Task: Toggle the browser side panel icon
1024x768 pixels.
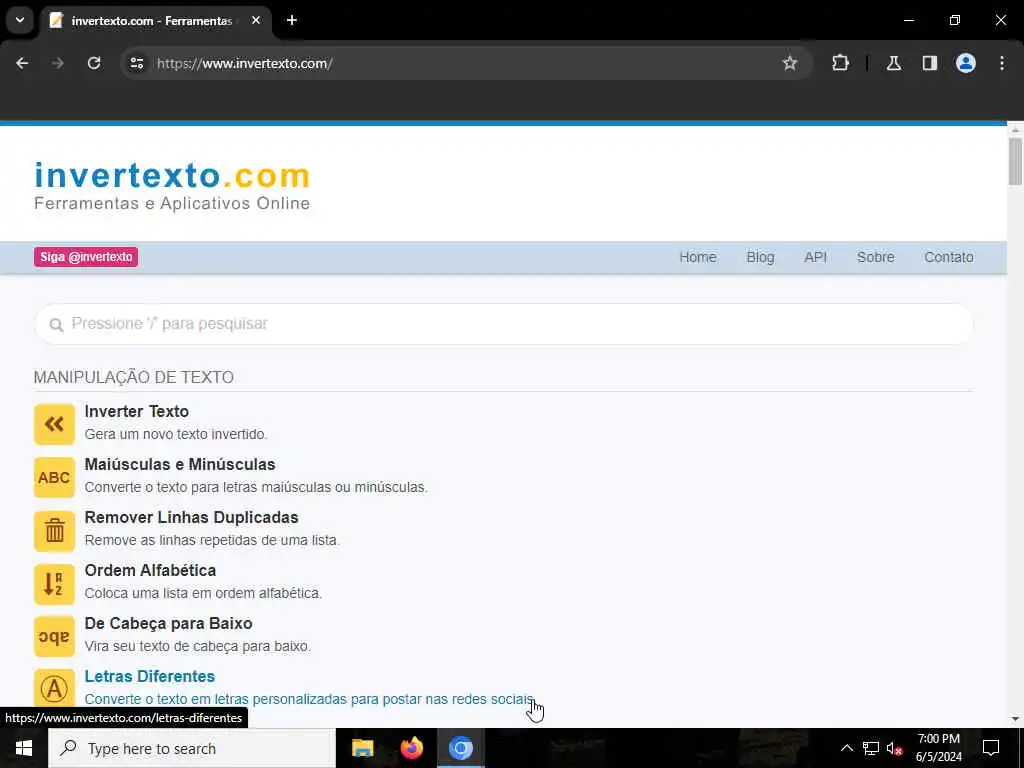Action: pos(930,63)
